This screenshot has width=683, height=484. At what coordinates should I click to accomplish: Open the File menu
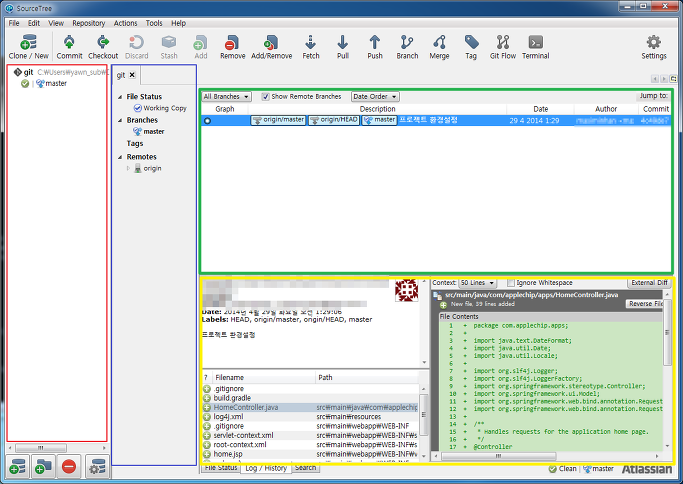click(14, 23)
